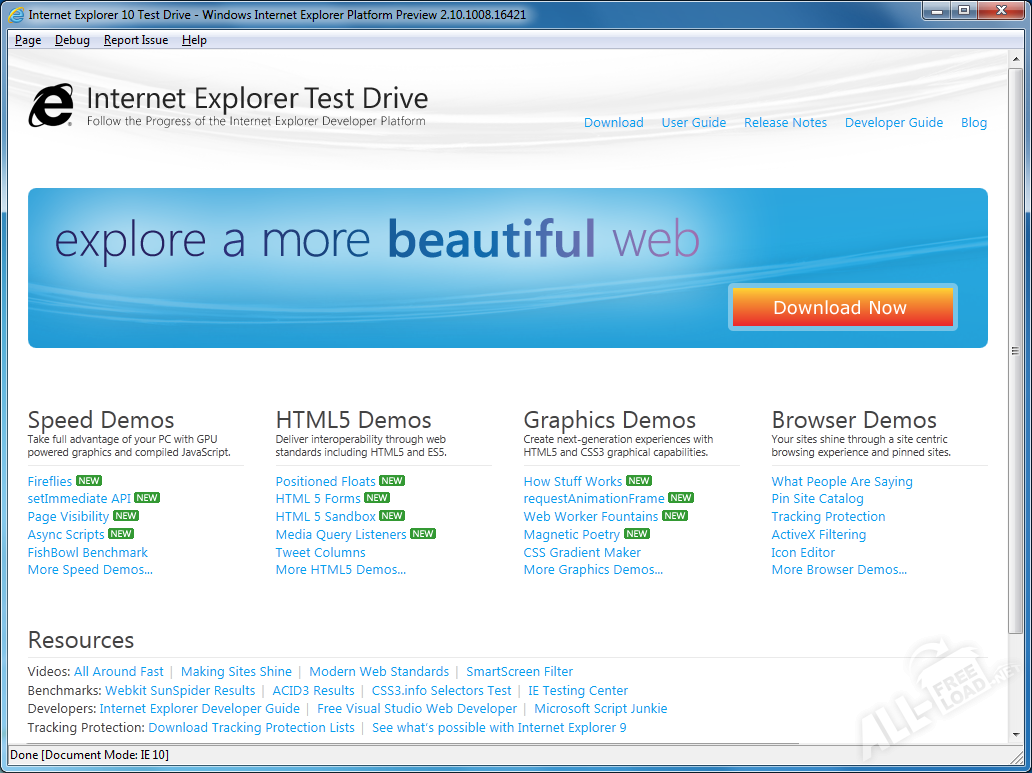The width and height of the screenshot is (1032, 773).
Task: Click the scrollbar down arrow
Action: tap(1015, 735)
